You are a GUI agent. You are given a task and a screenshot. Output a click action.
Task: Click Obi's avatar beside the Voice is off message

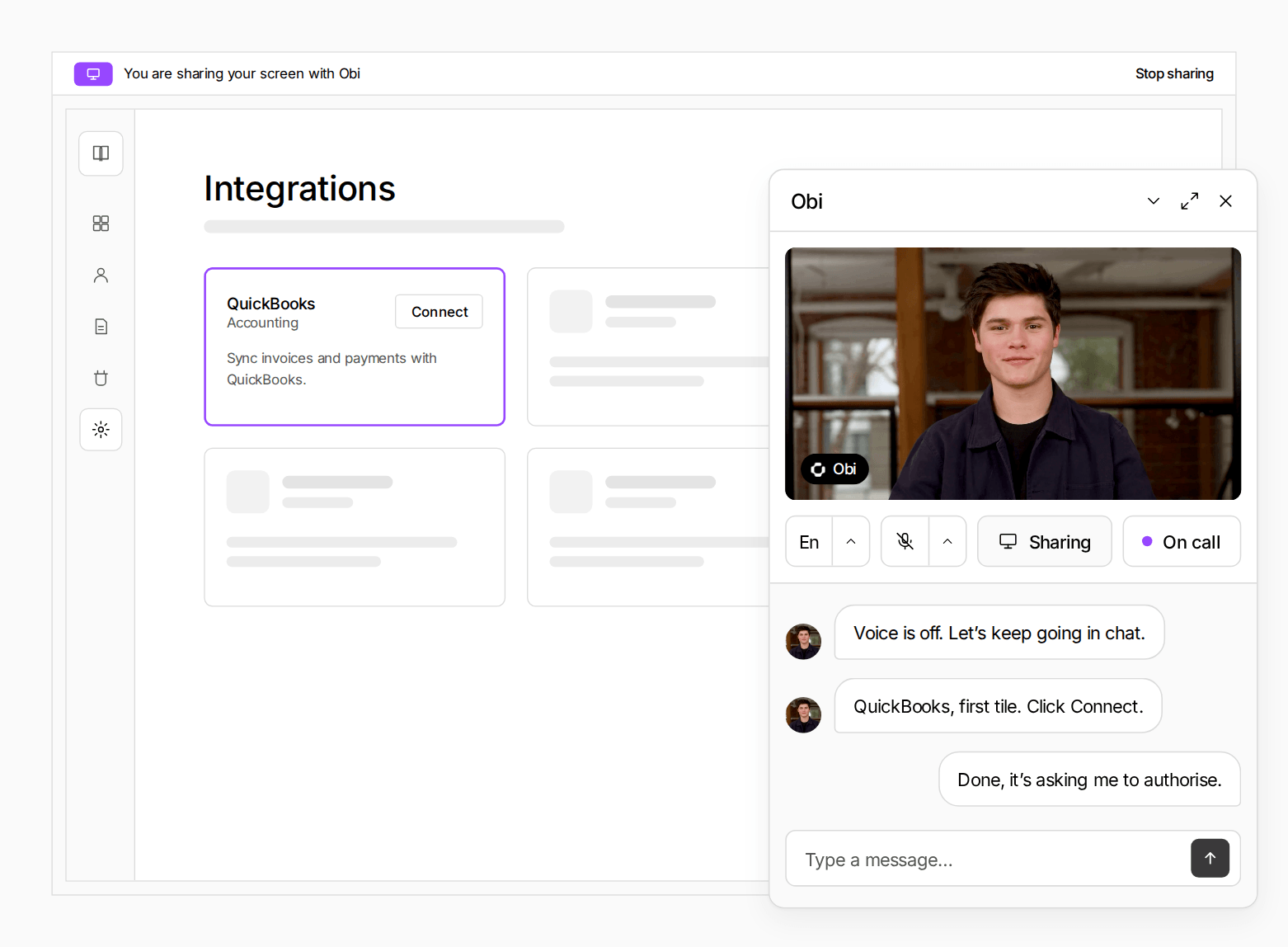pyautogui.click(x=803, y=642)
